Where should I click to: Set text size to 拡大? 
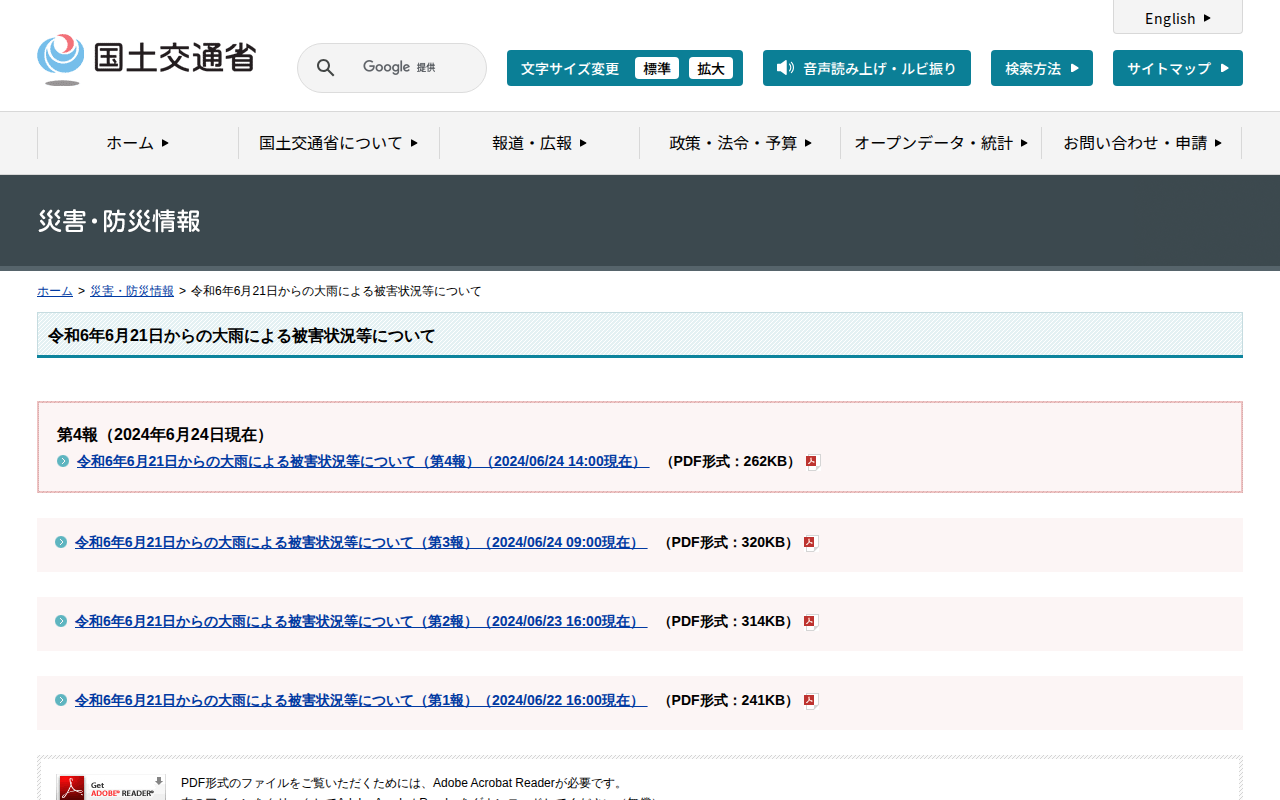[x=710, y=68]
